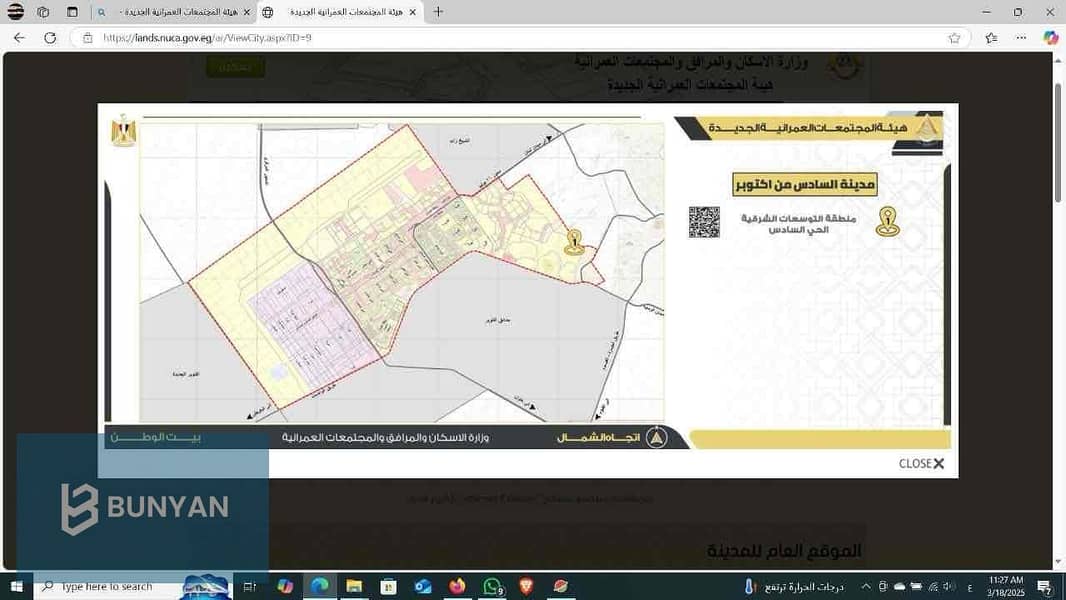The width and height of the screenshot is (1066, 600).
Task: Launch Copilot from the Edge toolbar
Action: click(1050, 38)
